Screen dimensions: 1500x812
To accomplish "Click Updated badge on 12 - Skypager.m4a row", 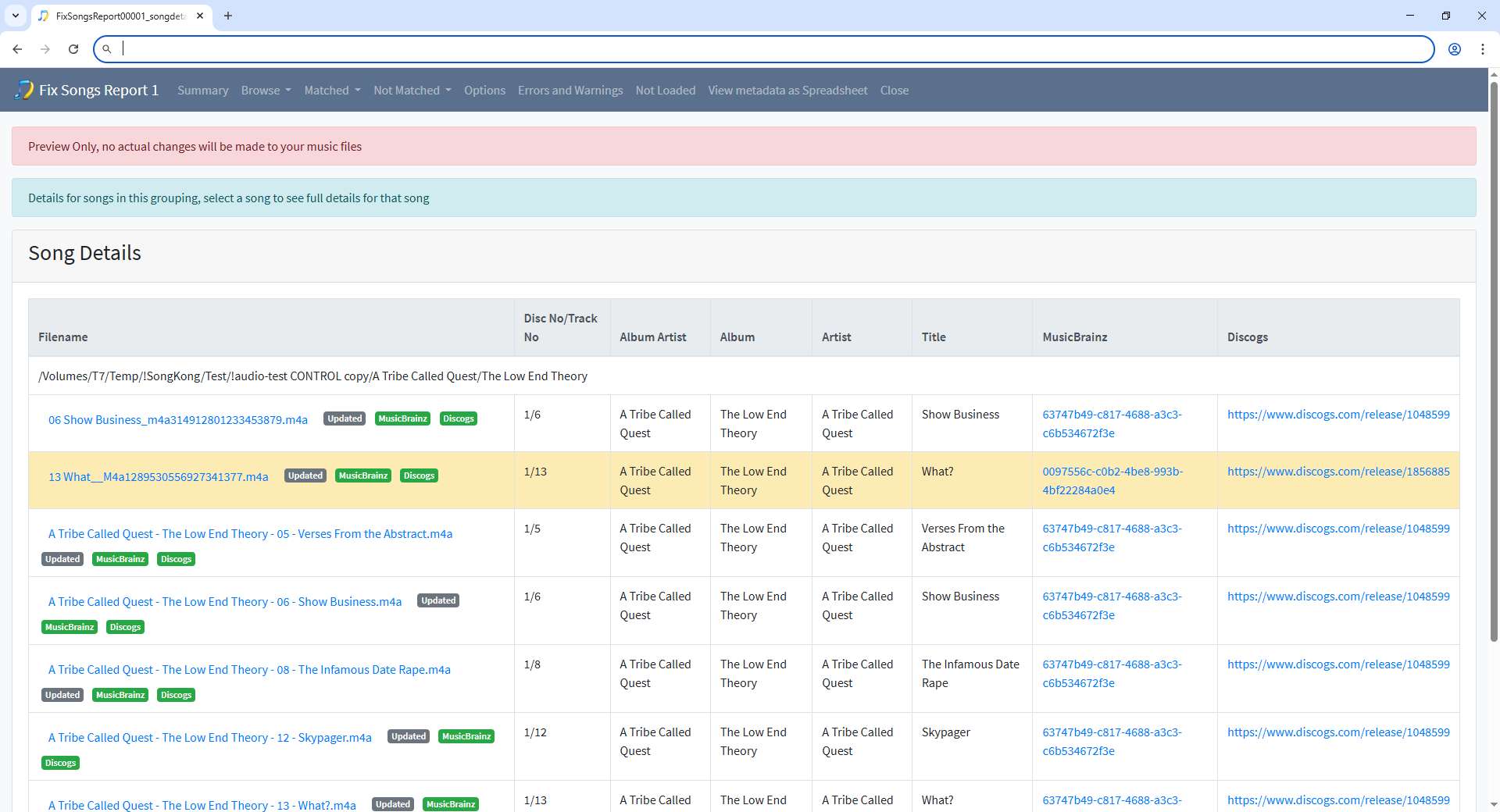I will [409, 737].
